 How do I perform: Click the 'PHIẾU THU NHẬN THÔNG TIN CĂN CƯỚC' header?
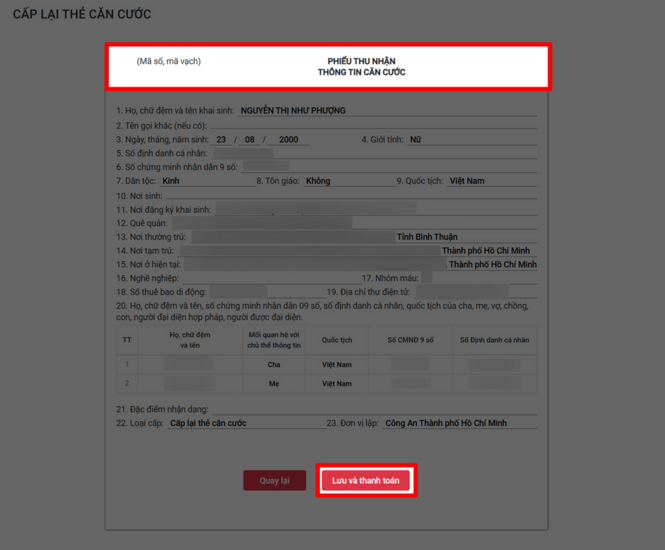pos(361,67)
